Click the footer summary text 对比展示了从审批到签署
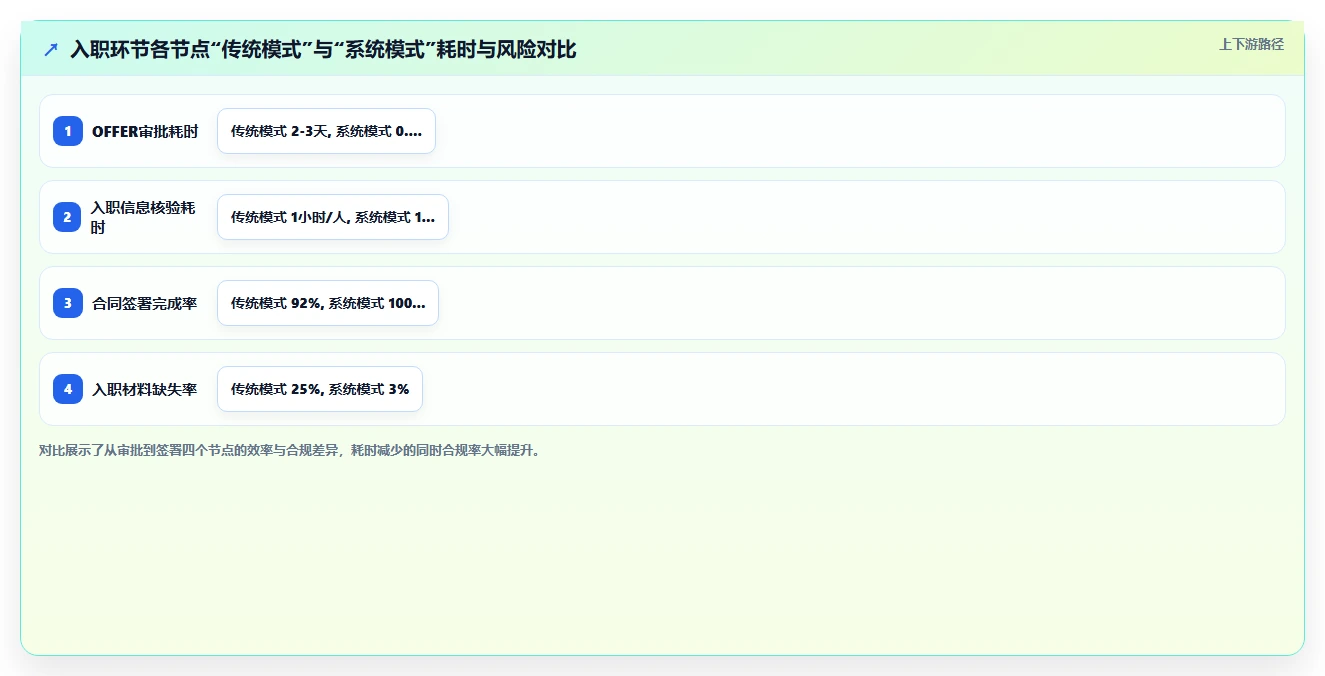Screen dimensions: 1325x676 290,451
